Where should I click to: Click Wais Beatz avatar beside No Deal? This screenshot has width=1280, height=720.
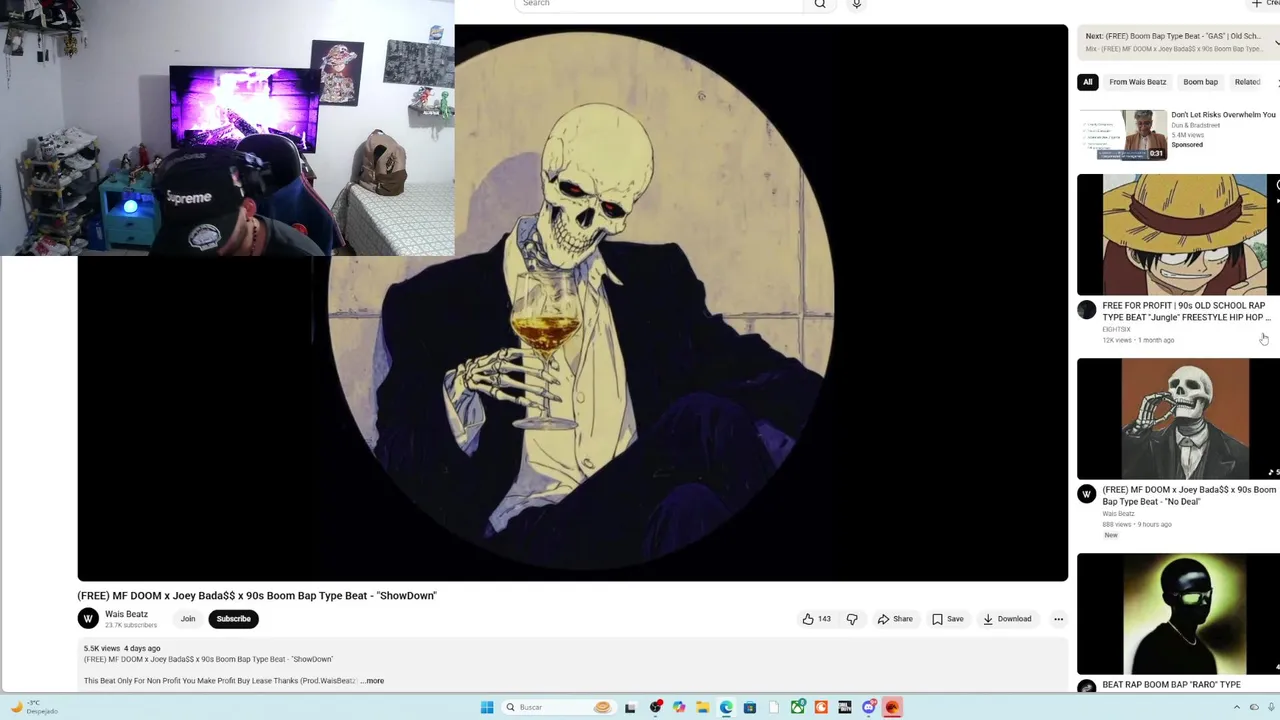pyautogui.click(x=1087, y=494)
